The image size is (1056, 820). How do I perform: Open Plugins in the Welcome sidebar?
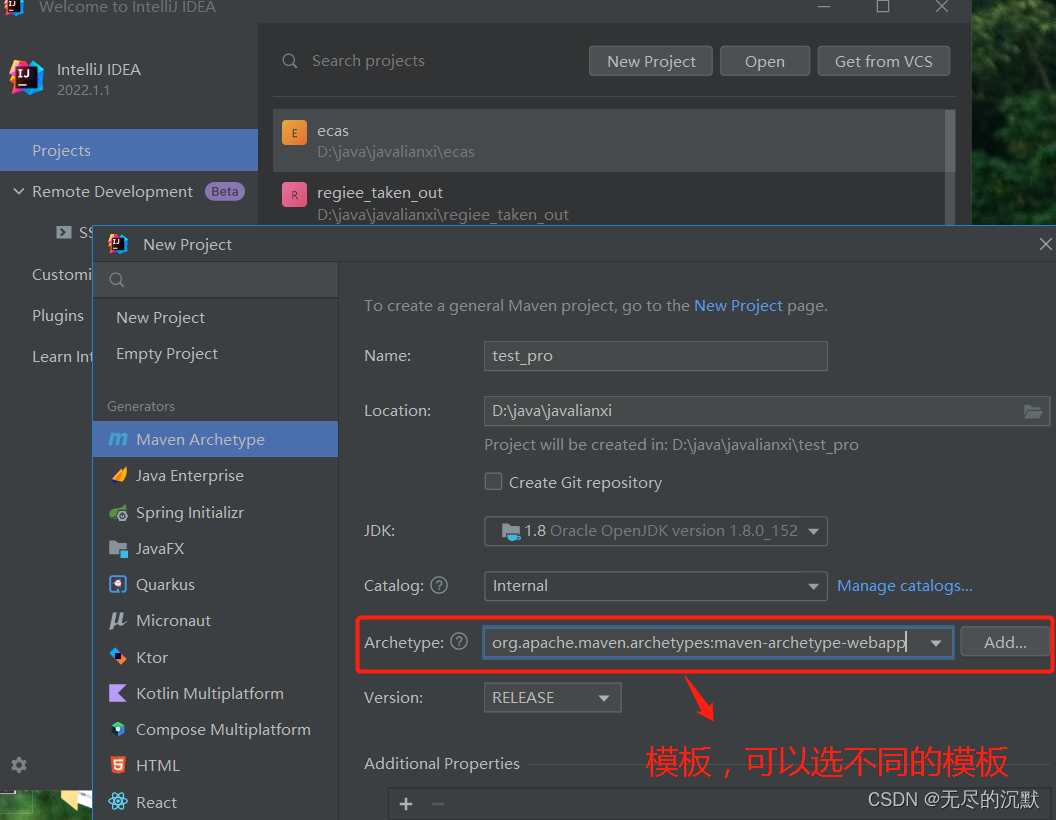click(58, 316)
